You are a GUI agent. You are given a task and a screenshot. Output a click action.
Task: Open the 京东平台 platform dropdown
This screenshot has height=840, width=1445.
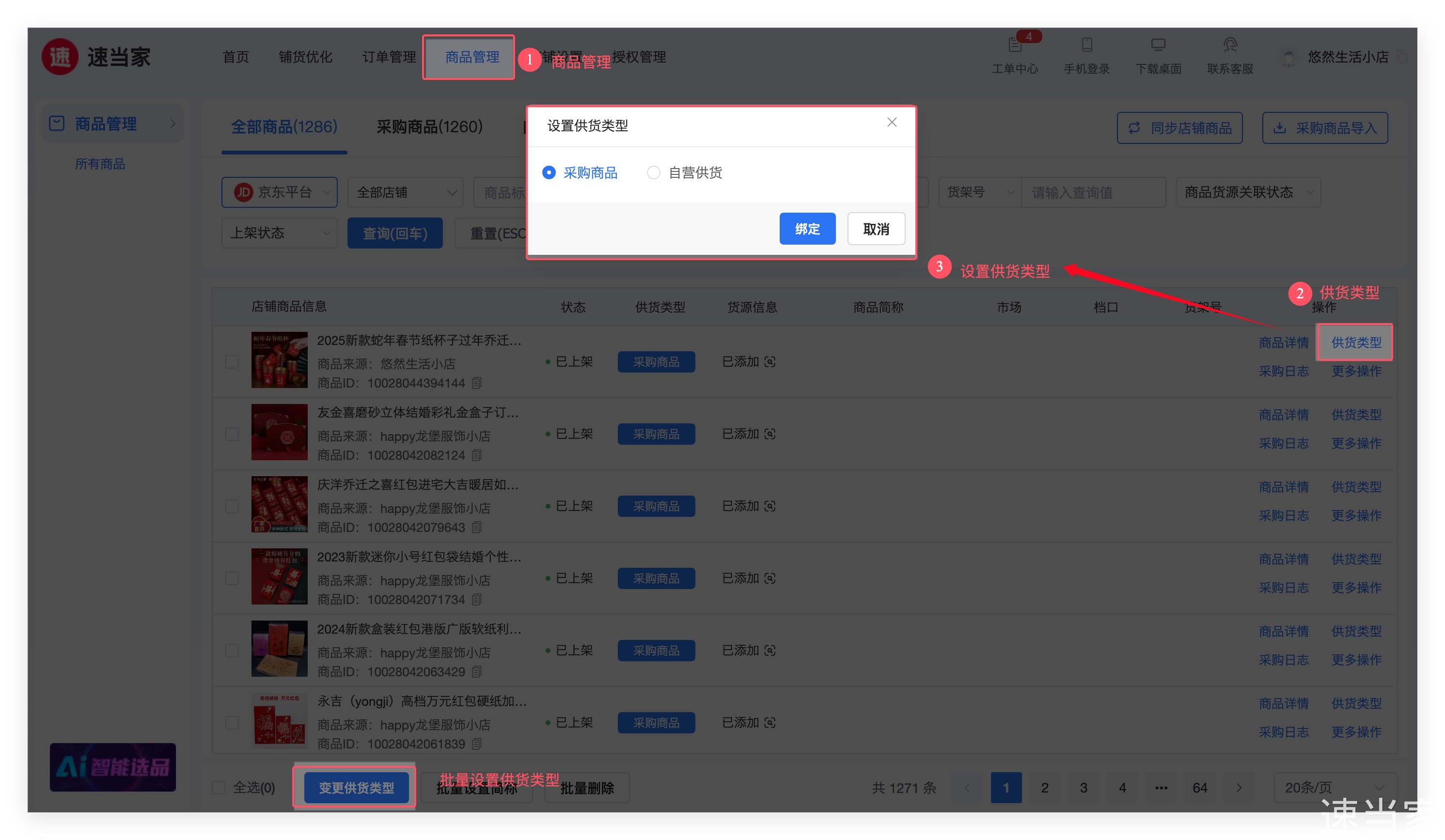point(279,192)
